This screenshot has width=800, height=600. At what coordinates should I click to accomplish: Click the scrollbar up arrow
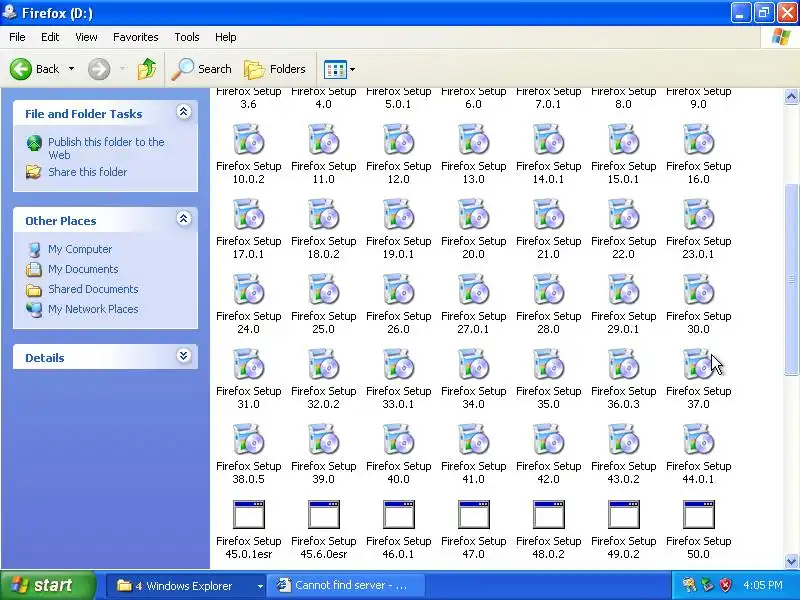pos(791,96)
